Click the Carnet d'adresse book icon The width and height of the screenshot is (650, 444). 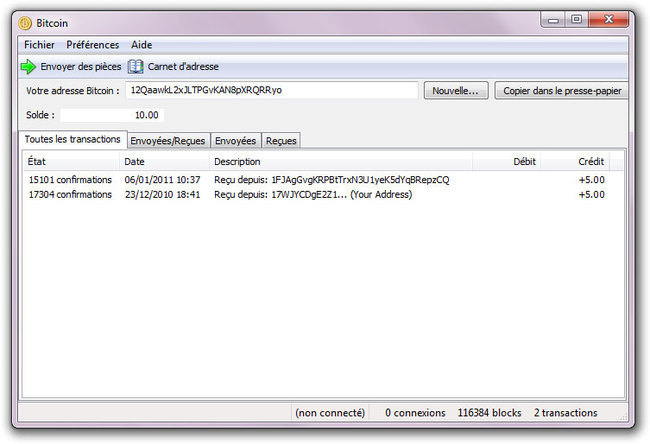click(135, 67)
